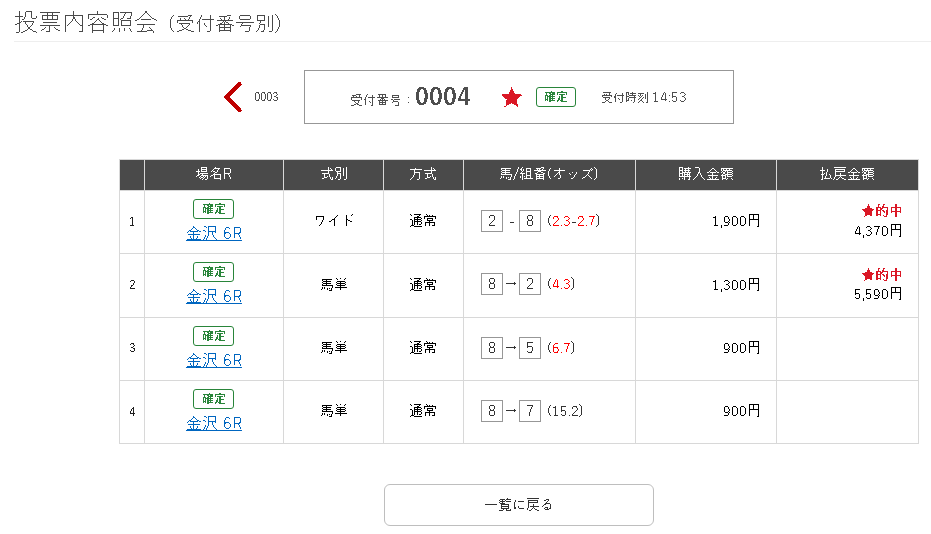Click the 払戻金額 column header
The image size is (931, 534).
point(847,174)
